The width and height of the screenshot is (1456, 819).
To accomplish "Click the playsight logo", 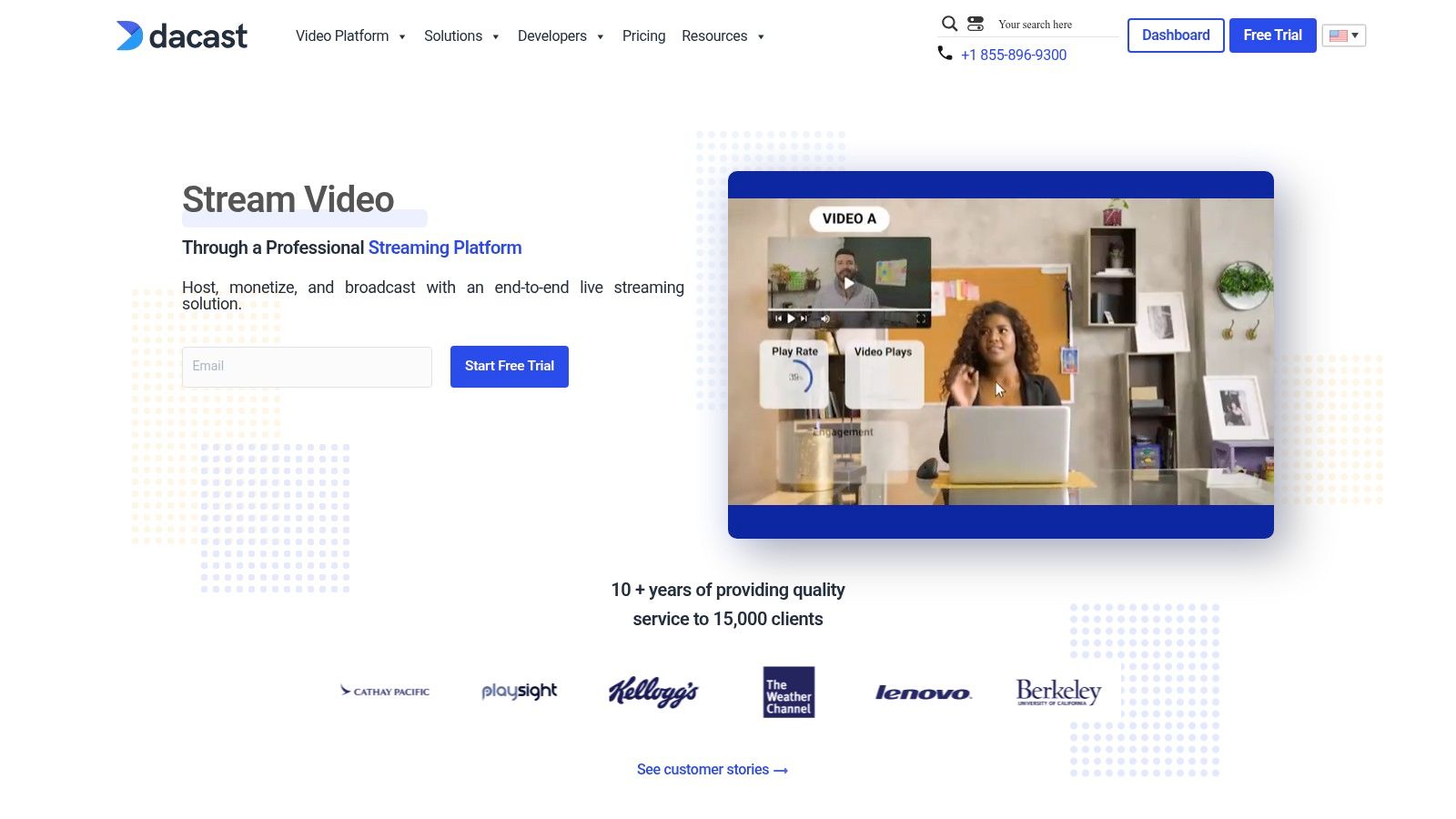I will [x=519, y=692].
